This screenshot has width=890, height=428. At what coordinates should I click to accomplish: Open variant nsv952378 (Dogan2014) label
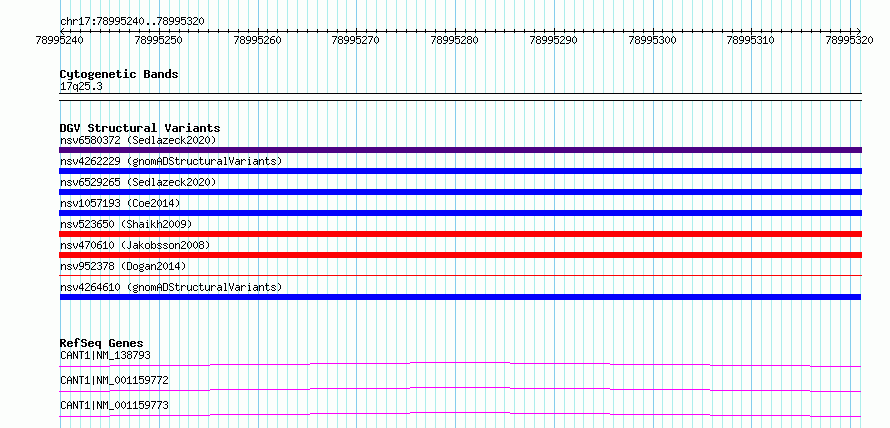[123, 266]
